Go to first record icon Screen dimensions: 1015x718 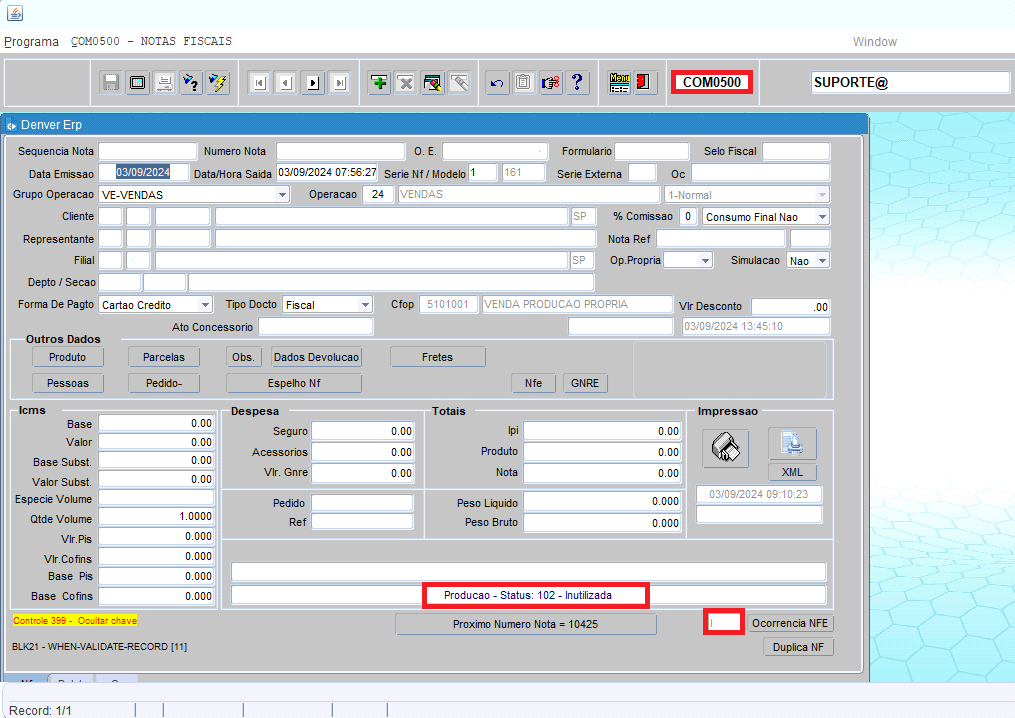[x=260, y=83]
